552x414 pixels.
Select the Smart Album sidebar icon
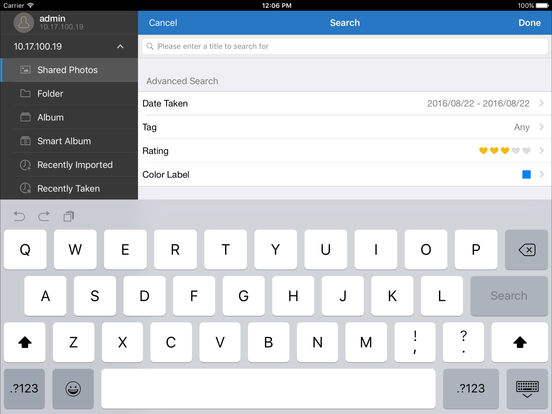point(25,141)
